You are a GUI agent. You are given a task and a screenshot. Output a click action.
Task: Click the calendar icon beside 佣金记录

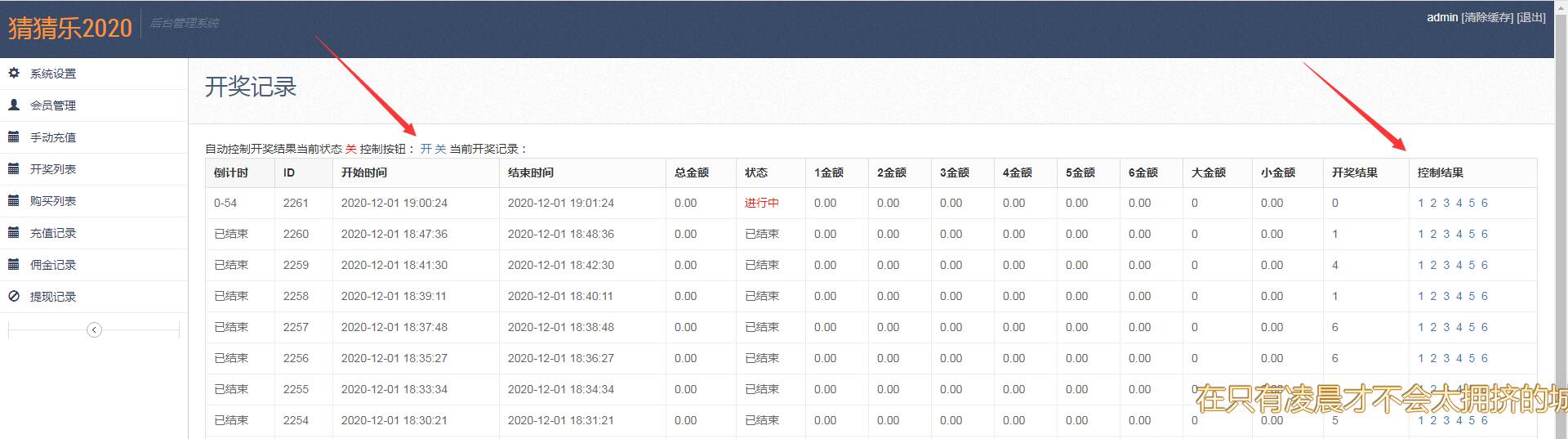pyautogui.click(x=14, y=264)
